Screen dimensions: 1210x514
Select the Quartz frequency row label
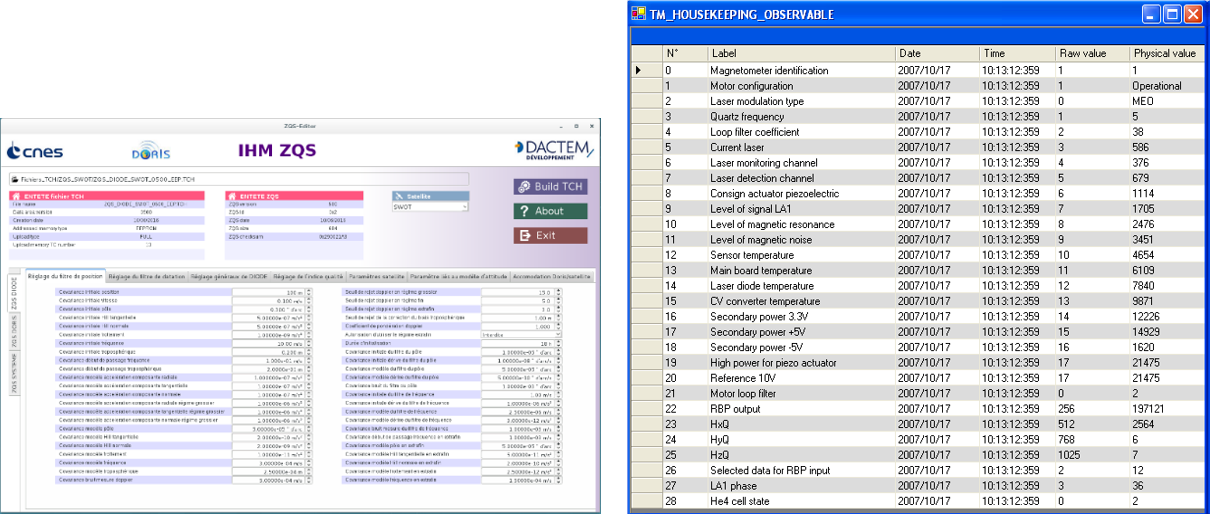[x=749, y=116]
